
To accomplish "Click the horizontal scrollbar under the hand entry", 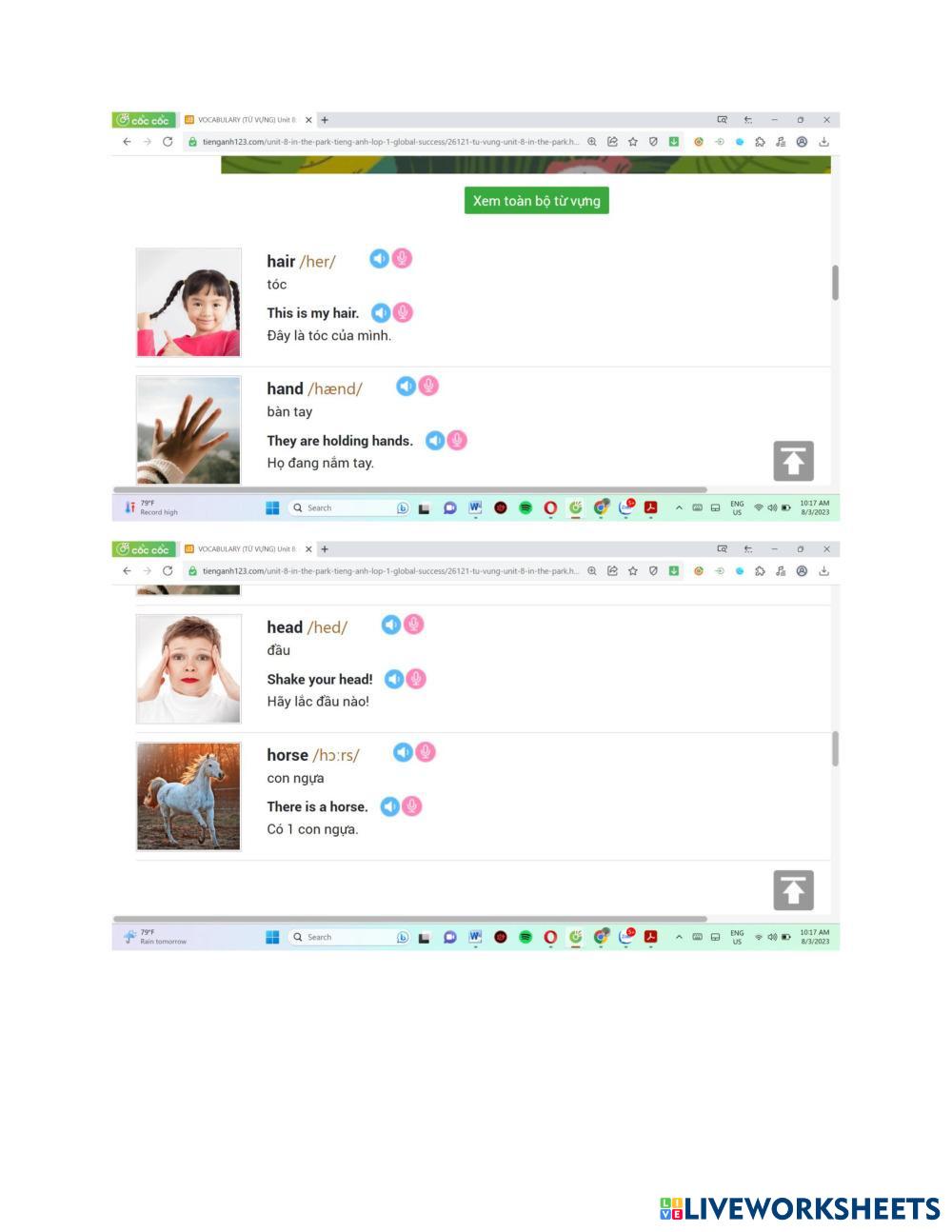I will (410, 490).
